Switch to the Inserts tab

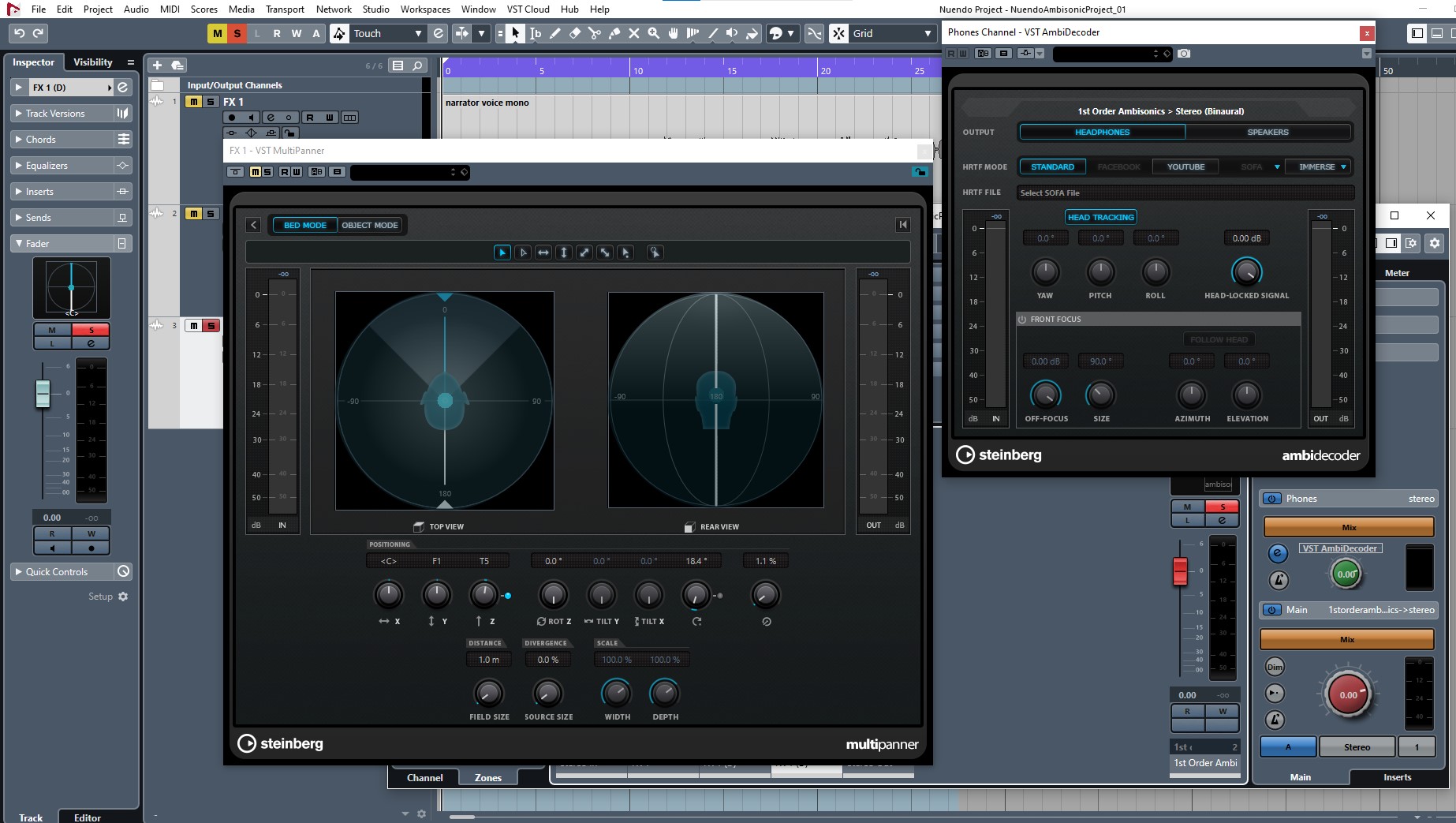point(1397,777)
